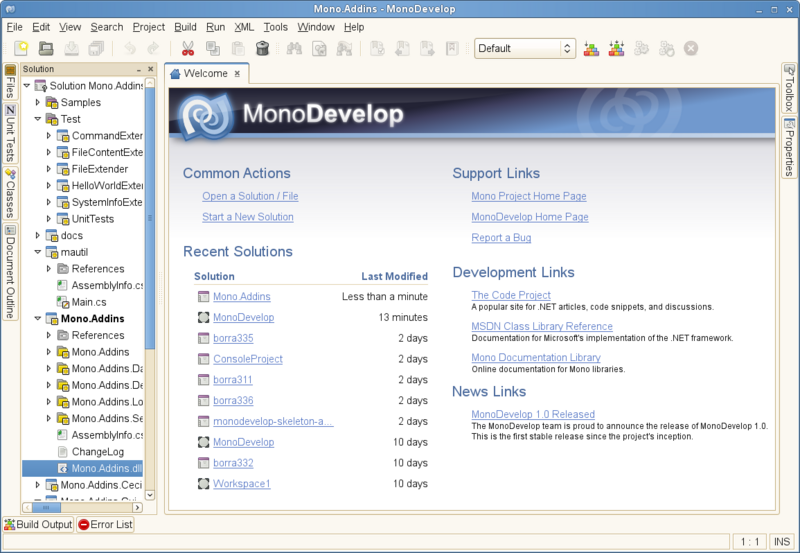Open the Classes side pad
The height and width of the screenshot is (553, 800).
pos(10,193)
